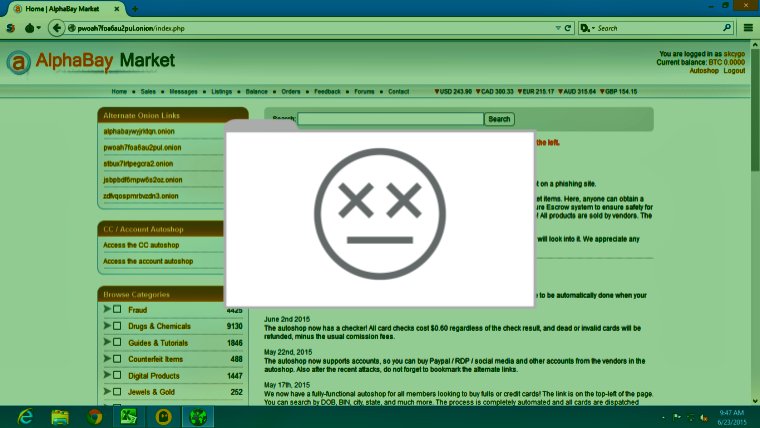Click the Logout link

pos(734,70)
